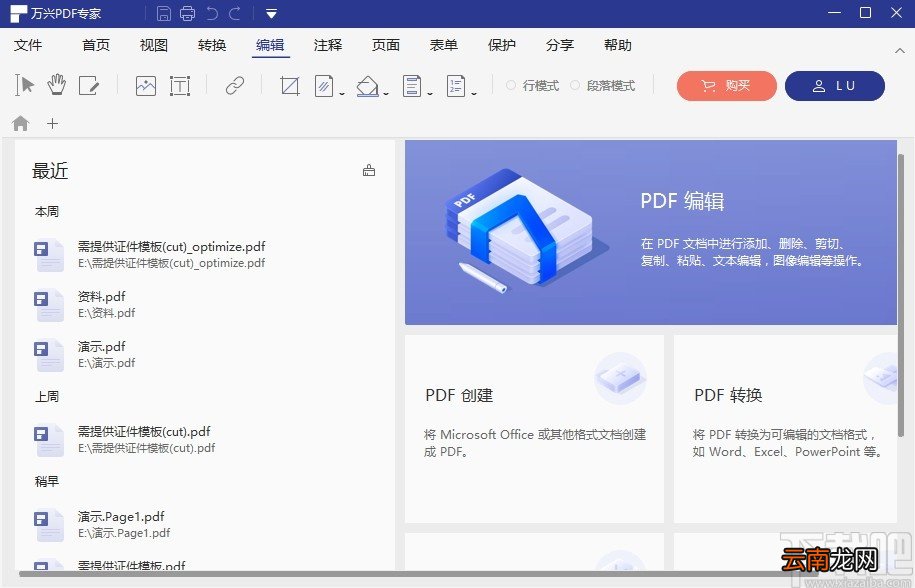Screen dimensions: 915x588
Task: Click file icon beside 需提供证件模板(cut).pdf
Action: tap(48, 440)
